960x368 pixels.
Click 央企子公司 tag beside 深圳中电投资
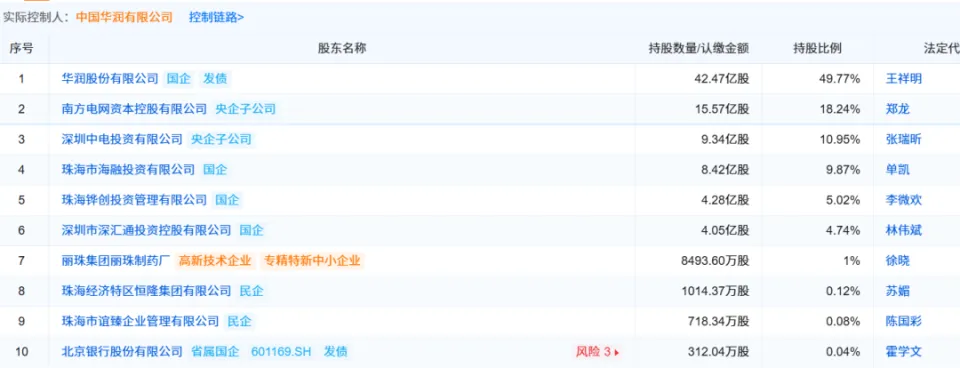tap(221, 139)
